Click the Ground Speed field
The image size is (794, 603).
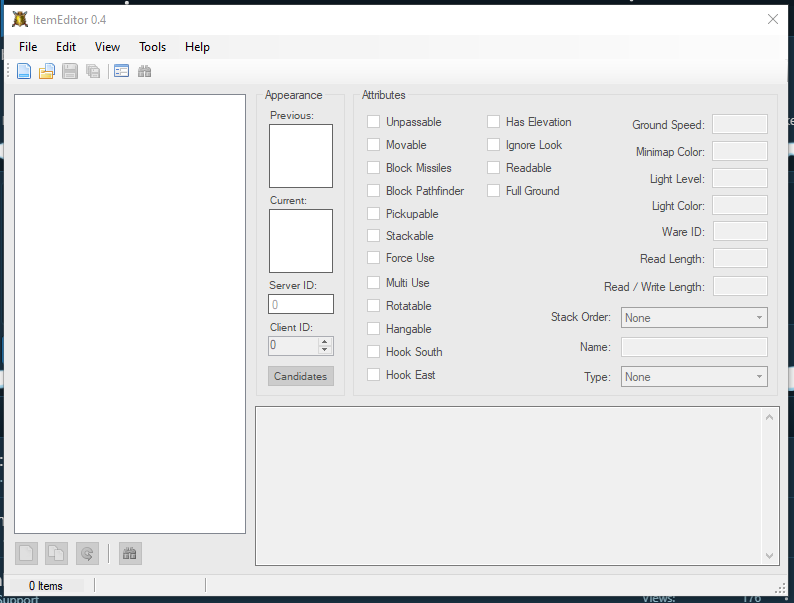coord(740,124)
